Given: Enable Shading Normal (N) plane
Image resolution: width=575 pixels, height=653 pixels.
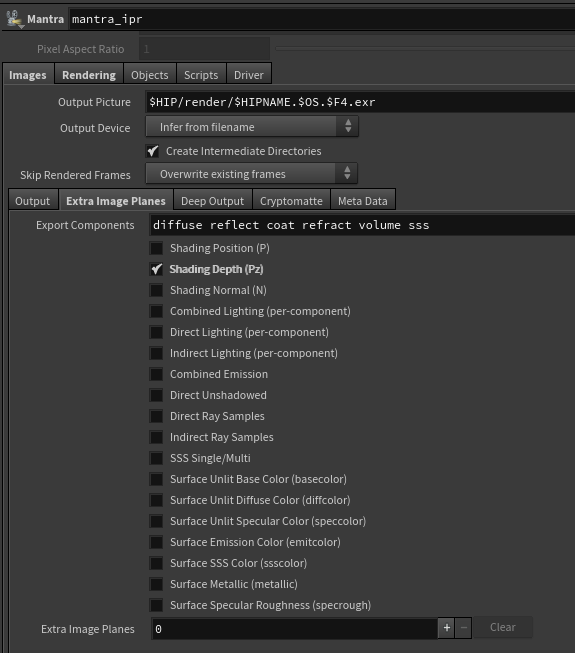Looking at the screenshot, I should point(157,290).
